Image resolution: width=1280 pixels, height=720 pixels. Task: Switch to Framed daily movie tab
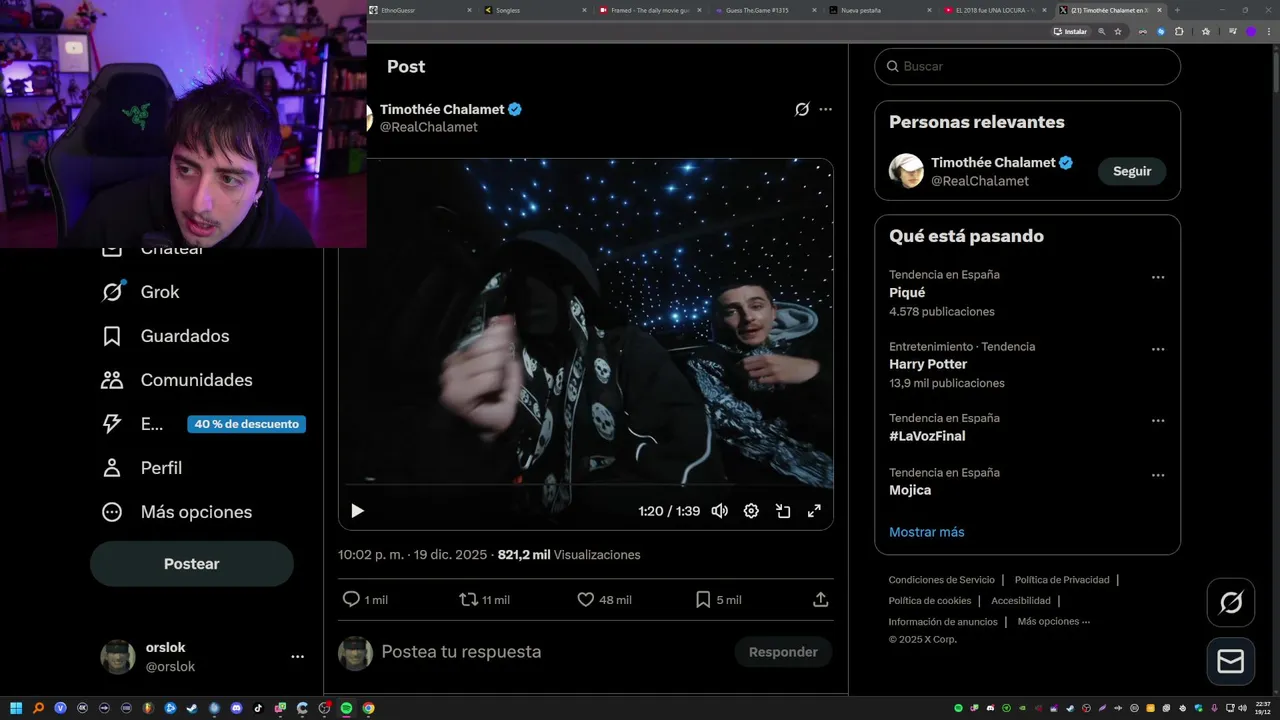pyautogui.click(x=650, y=10)
